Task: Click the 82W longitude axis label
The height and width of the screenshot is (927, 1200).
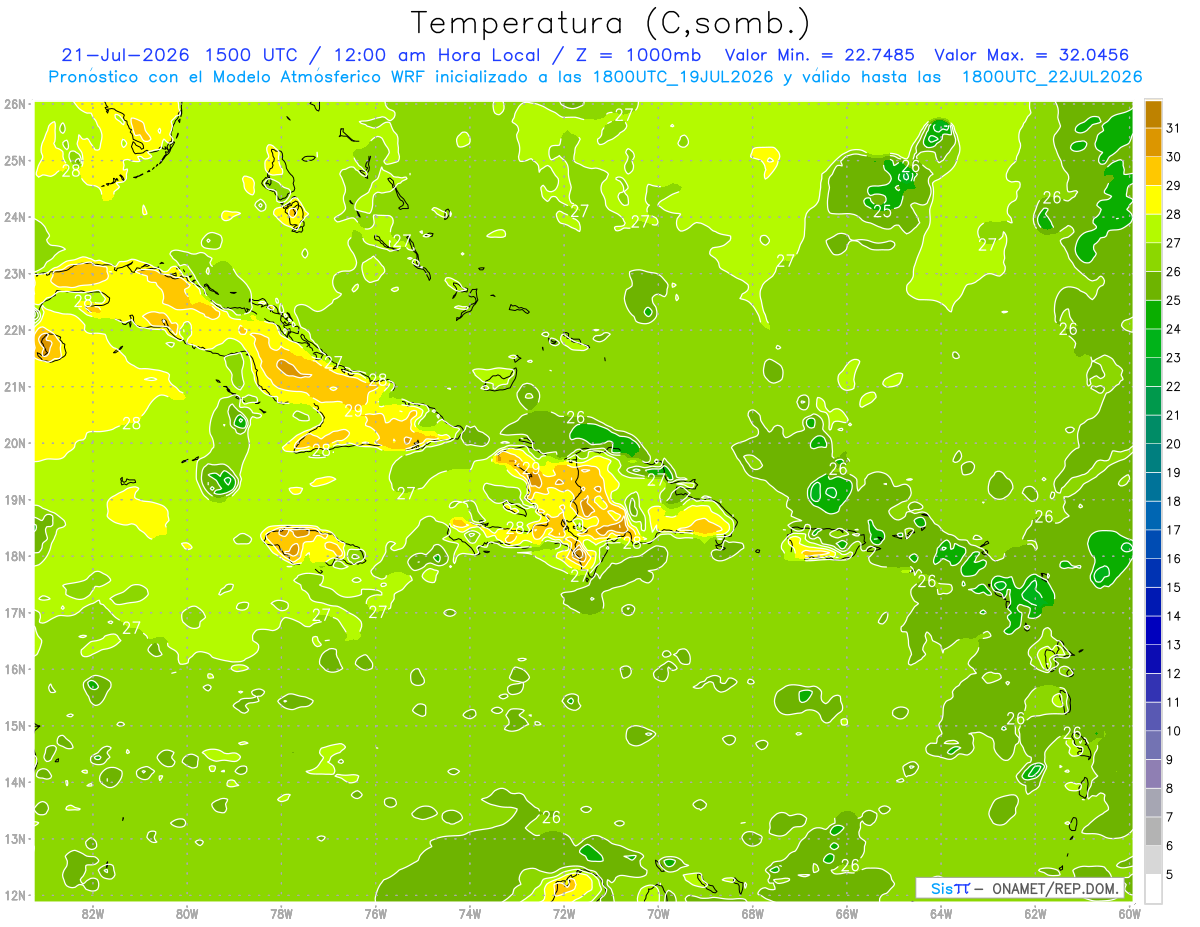Action: 93,913
